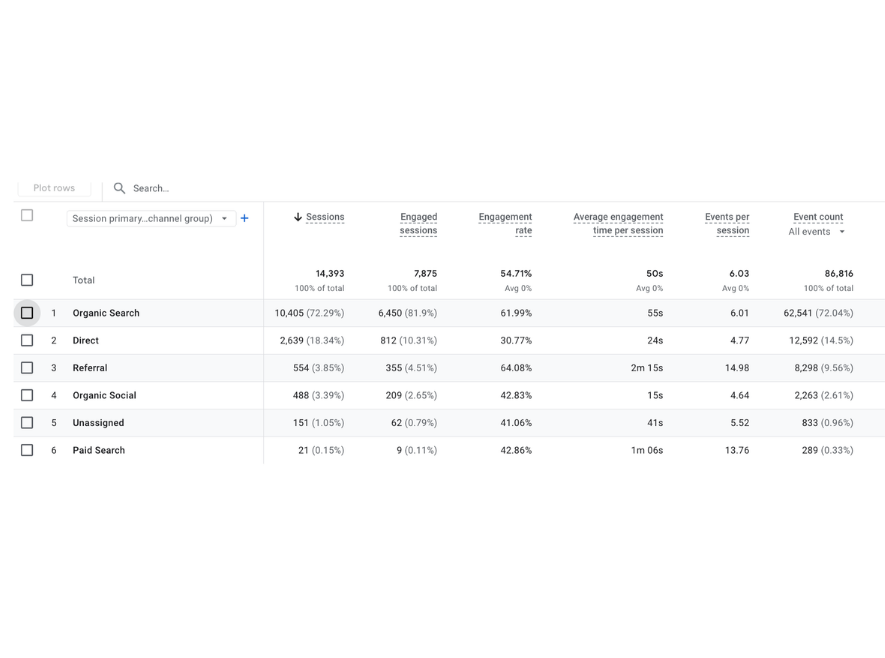Check the Direct row checkbox
The image size is (885, 658).
[27, 340]
